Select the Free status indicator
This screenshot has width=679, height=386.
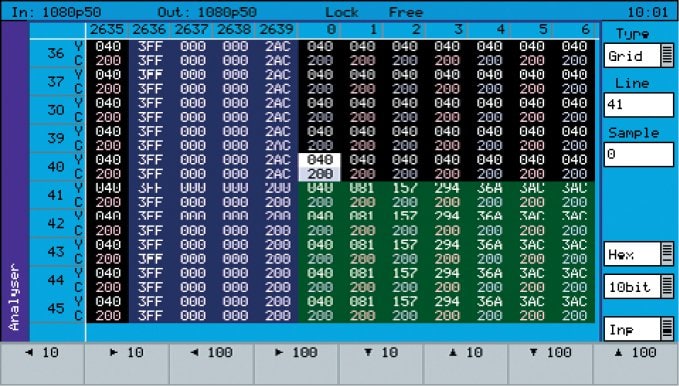405,12
